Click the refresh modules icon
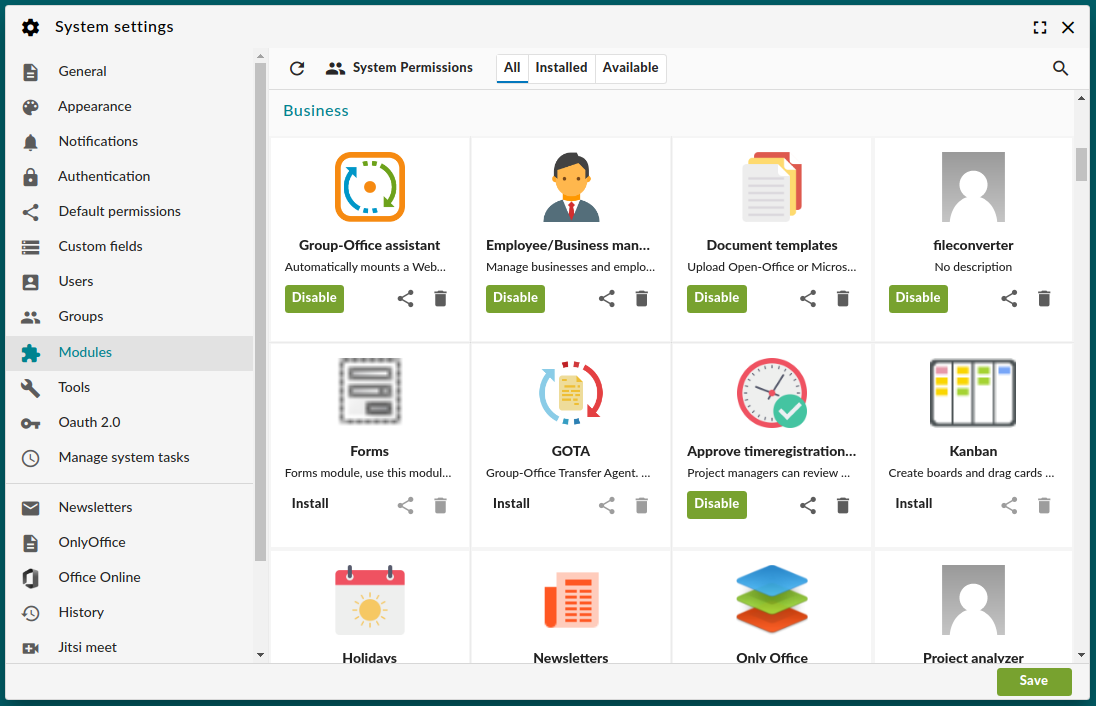1096x706 pixels. [x=297, y=68]
